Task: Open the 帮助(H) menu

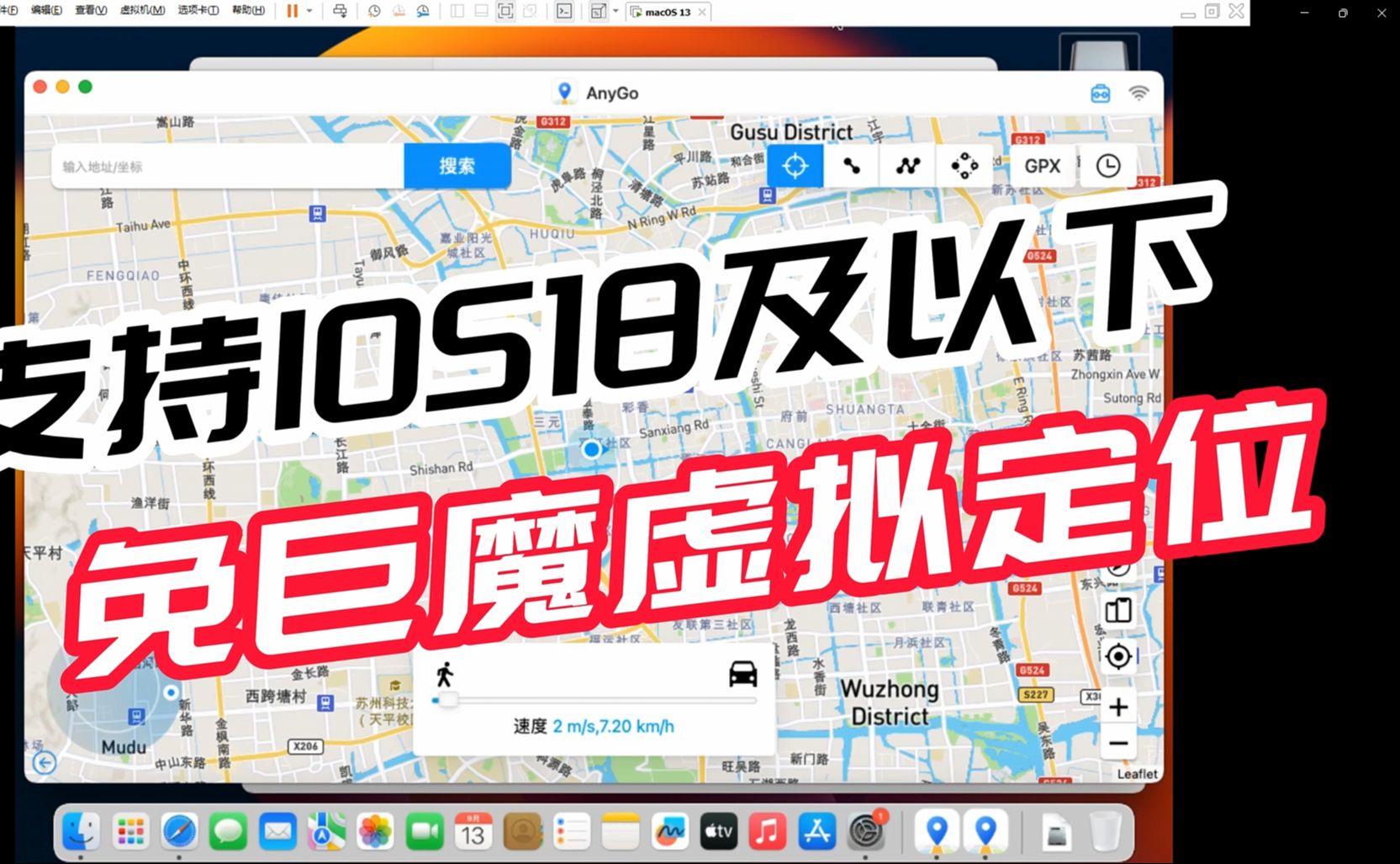Action: click(x=248, y=10)
